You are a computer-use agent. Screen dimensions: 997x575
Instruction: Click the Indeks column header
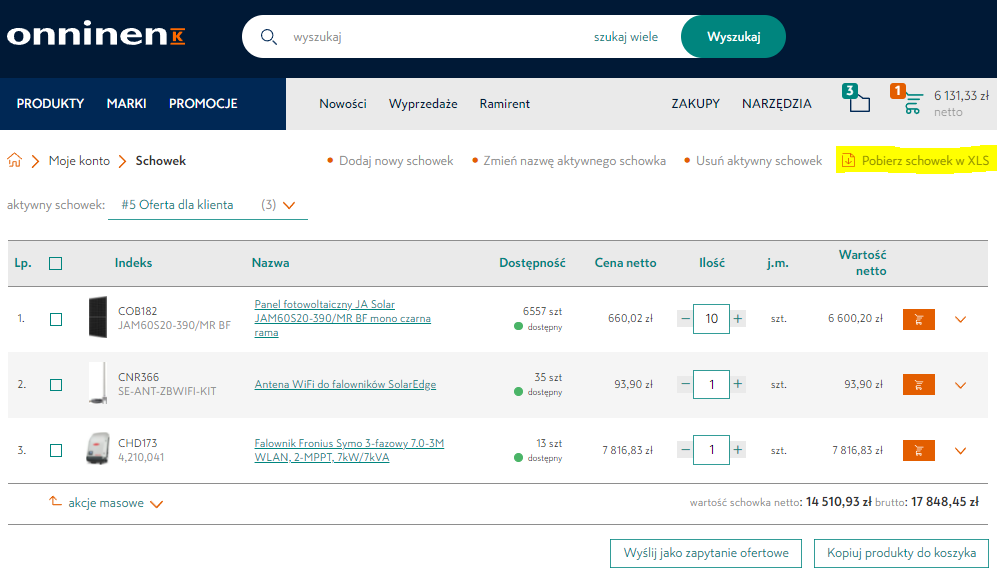[134, 263]
